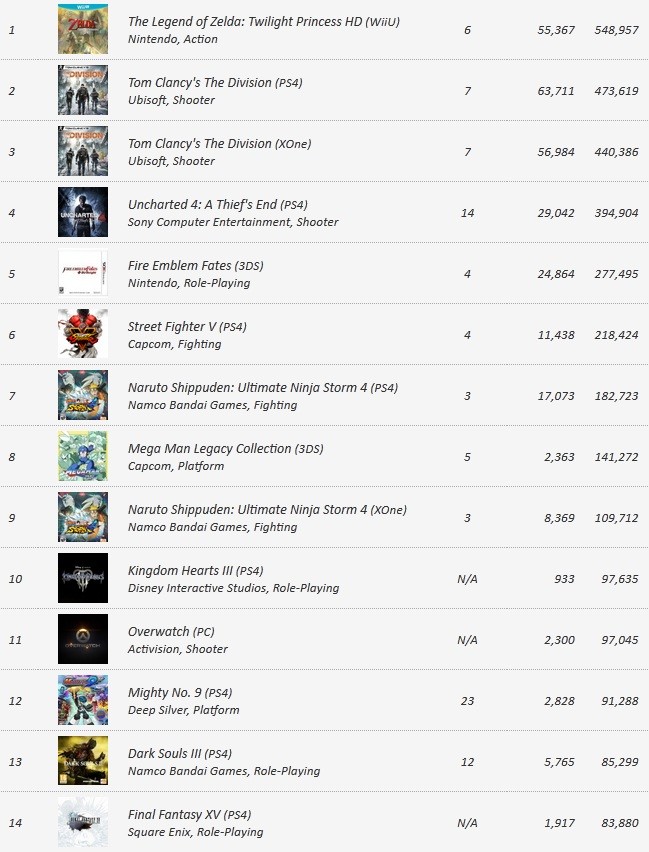
Task: Click The Division PS4 cover thumbnail
Action: point(83,90)
